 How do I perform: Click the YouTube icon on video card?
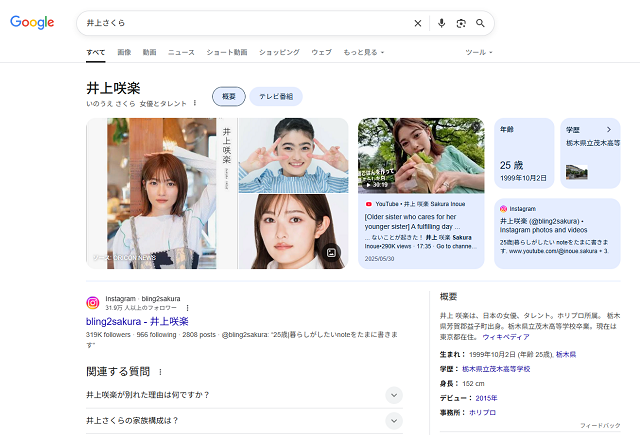369,204
